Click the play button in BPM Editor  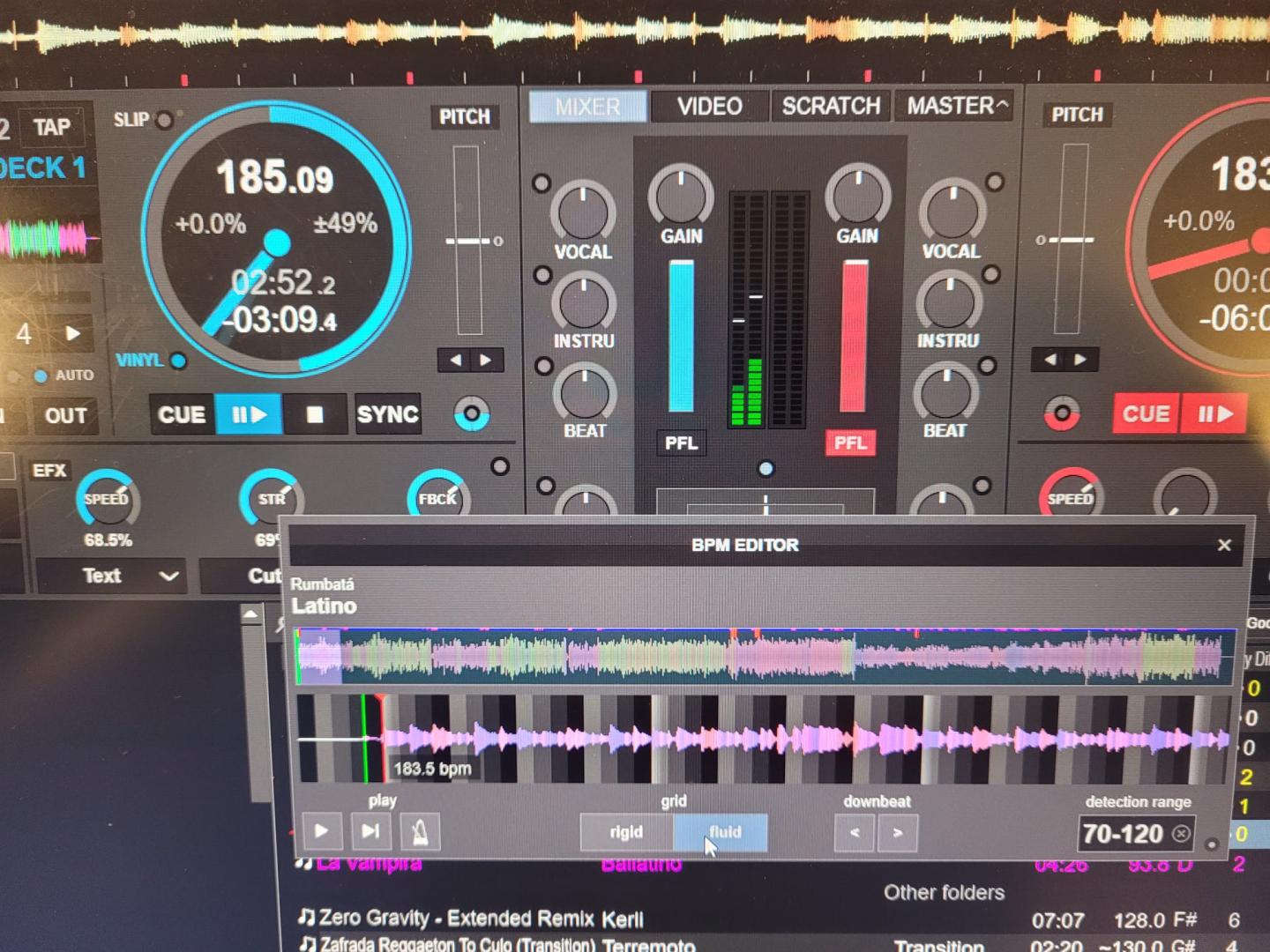321,831
